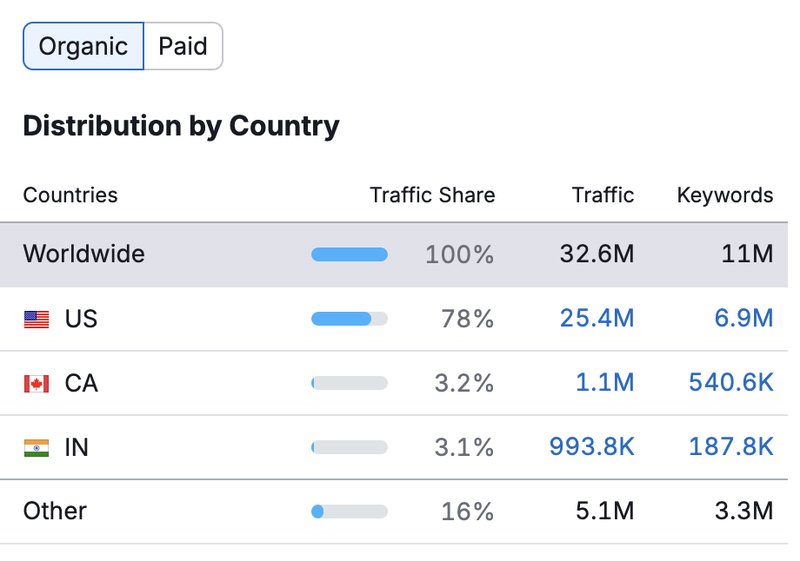Click the US 78% traffic share bar
Image resolution: width=800 pixels, height=561 pixels.
[349, 319]
